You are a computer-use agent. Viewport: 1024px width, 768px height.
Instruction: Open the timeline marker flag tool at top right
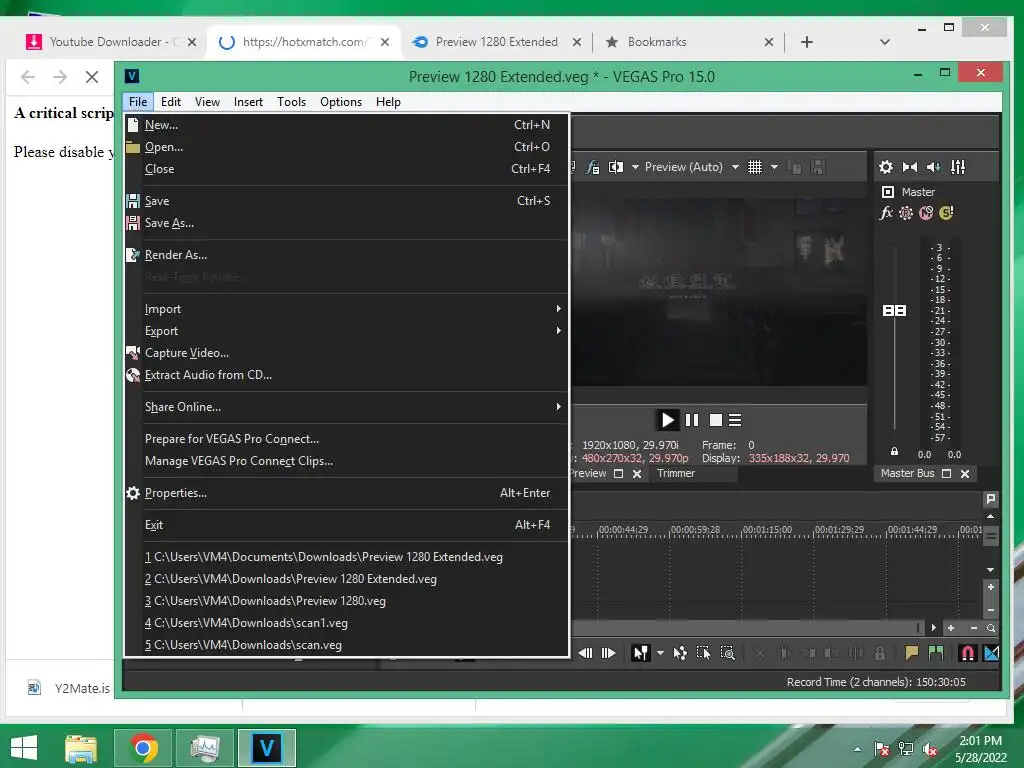991,499
